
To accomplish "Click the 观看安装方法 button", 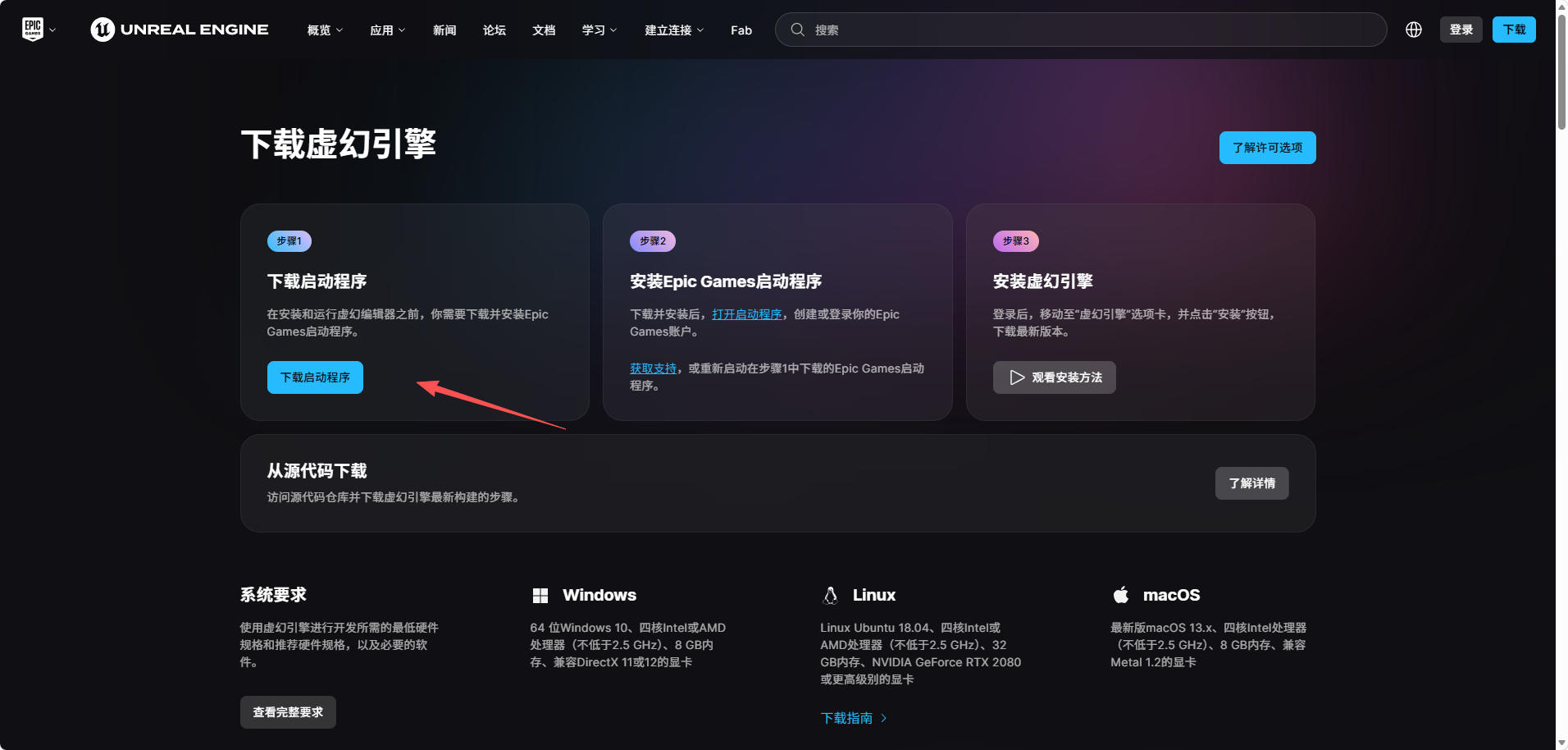I will click(x=1054, y=377).
